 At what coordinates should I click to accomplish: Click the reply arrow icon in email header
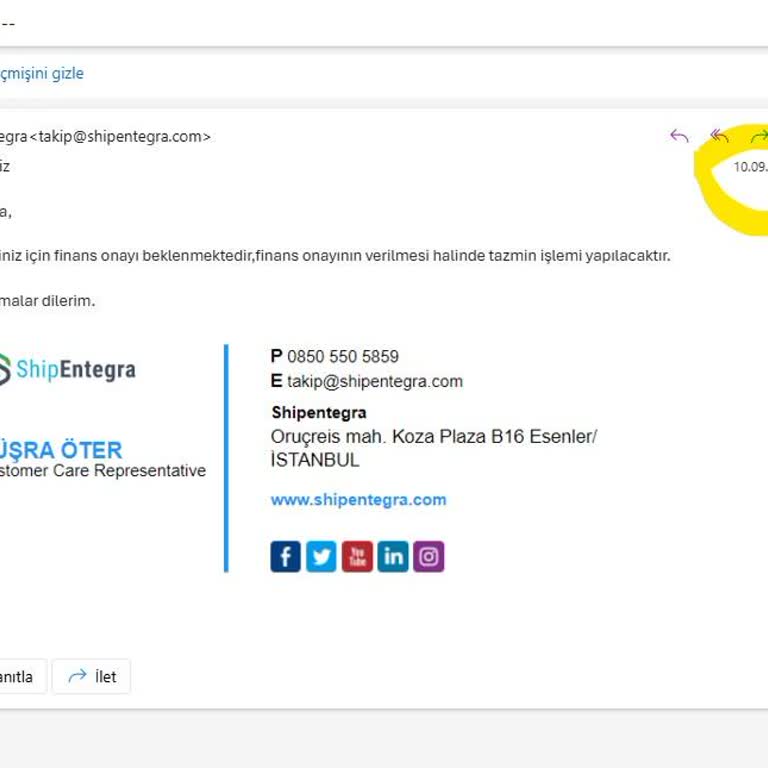tap(679, 136)
